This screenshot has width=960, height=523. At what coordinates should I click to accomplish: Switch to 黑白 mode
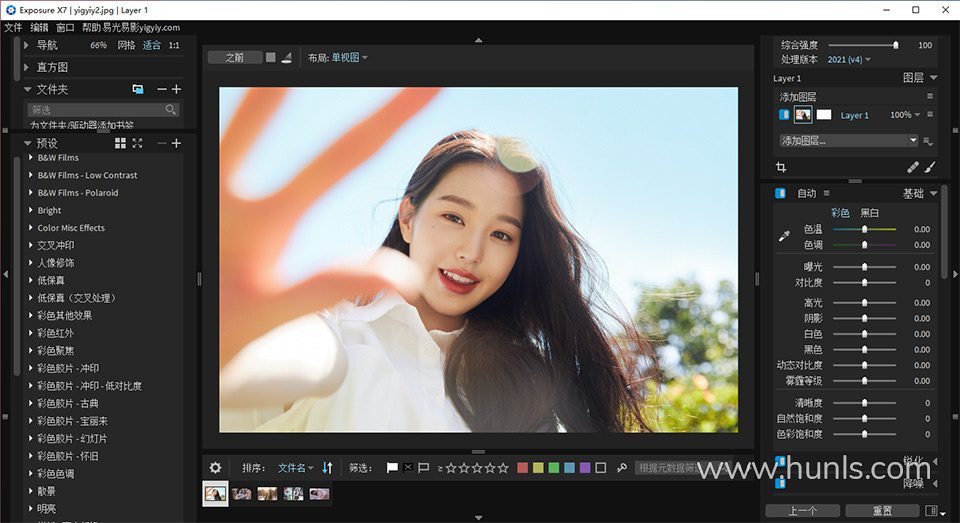(x=869, y=213)
